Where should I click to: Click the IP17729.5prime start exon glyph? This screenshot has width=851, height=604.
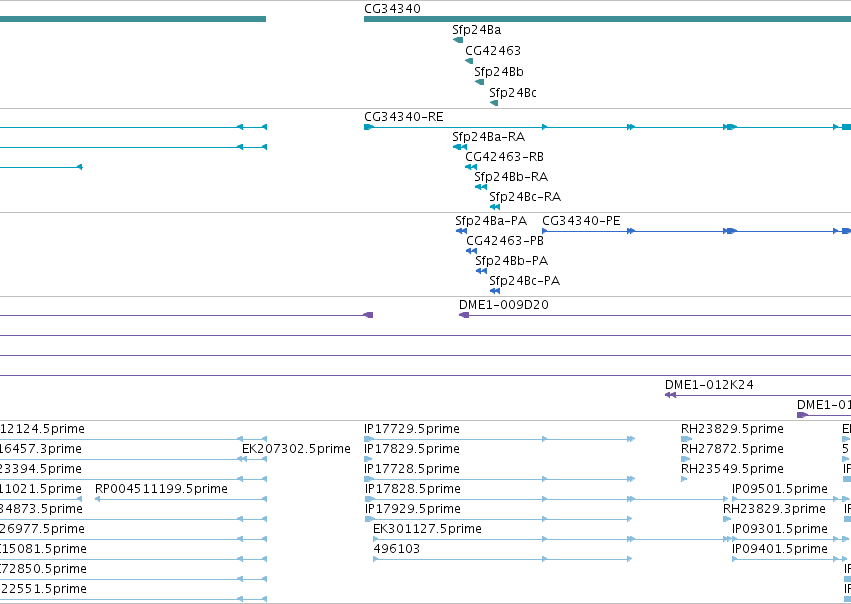pyautogui.click(x=369, y=439)
